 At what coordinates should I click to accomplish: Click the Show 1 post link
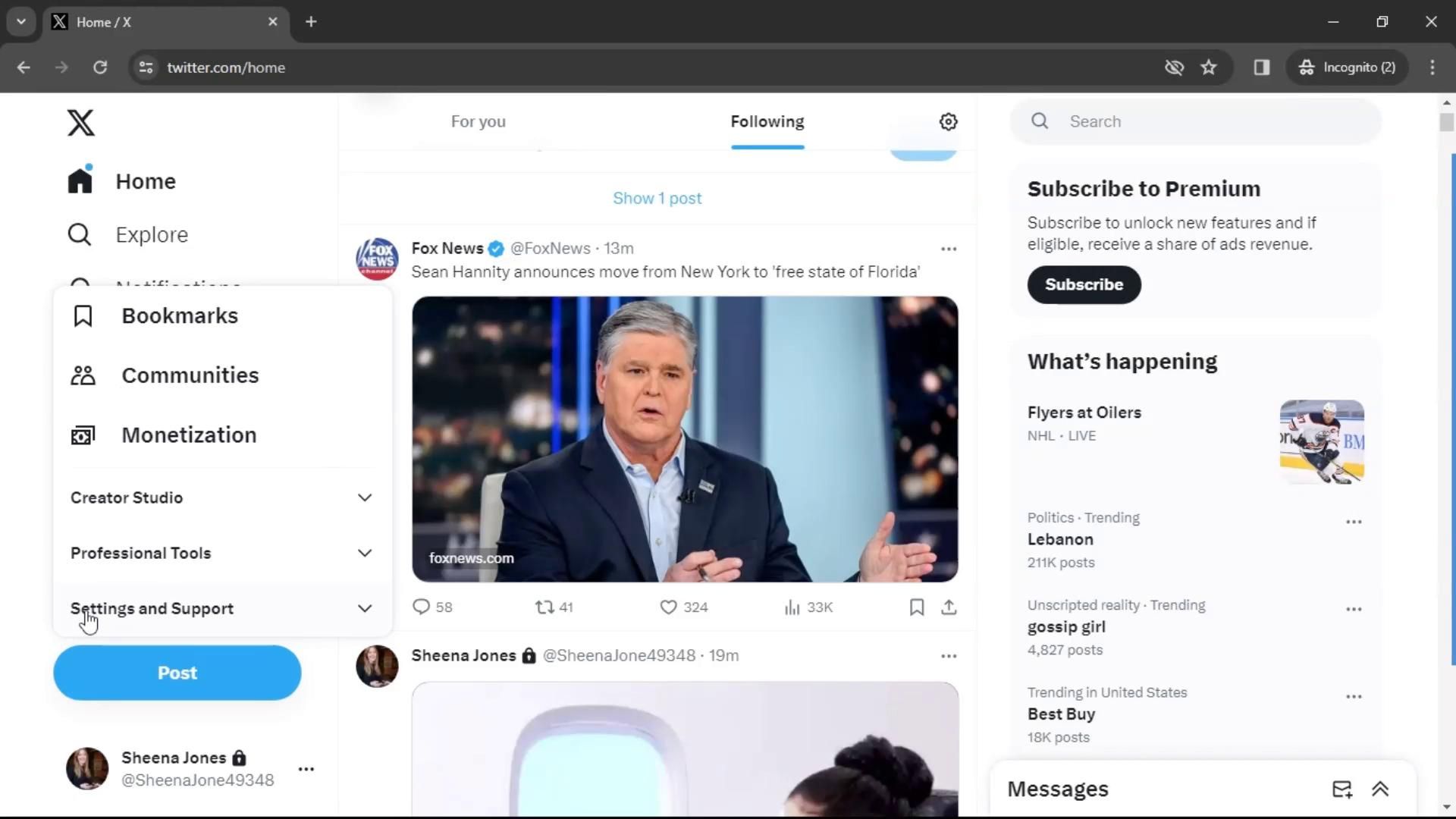657,198
